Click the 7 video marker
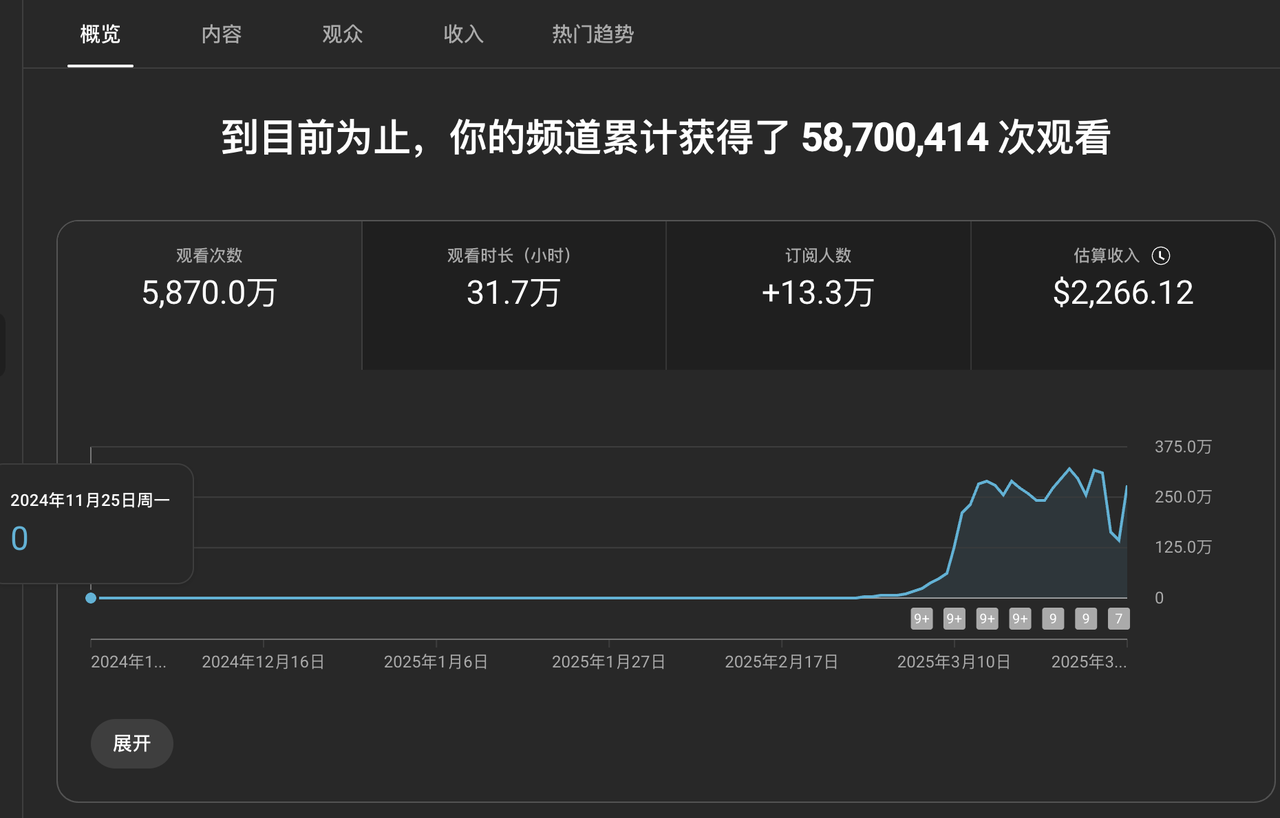Image resolution: width=1280 pixels, height=818 pixels. tap(1119, 619)
